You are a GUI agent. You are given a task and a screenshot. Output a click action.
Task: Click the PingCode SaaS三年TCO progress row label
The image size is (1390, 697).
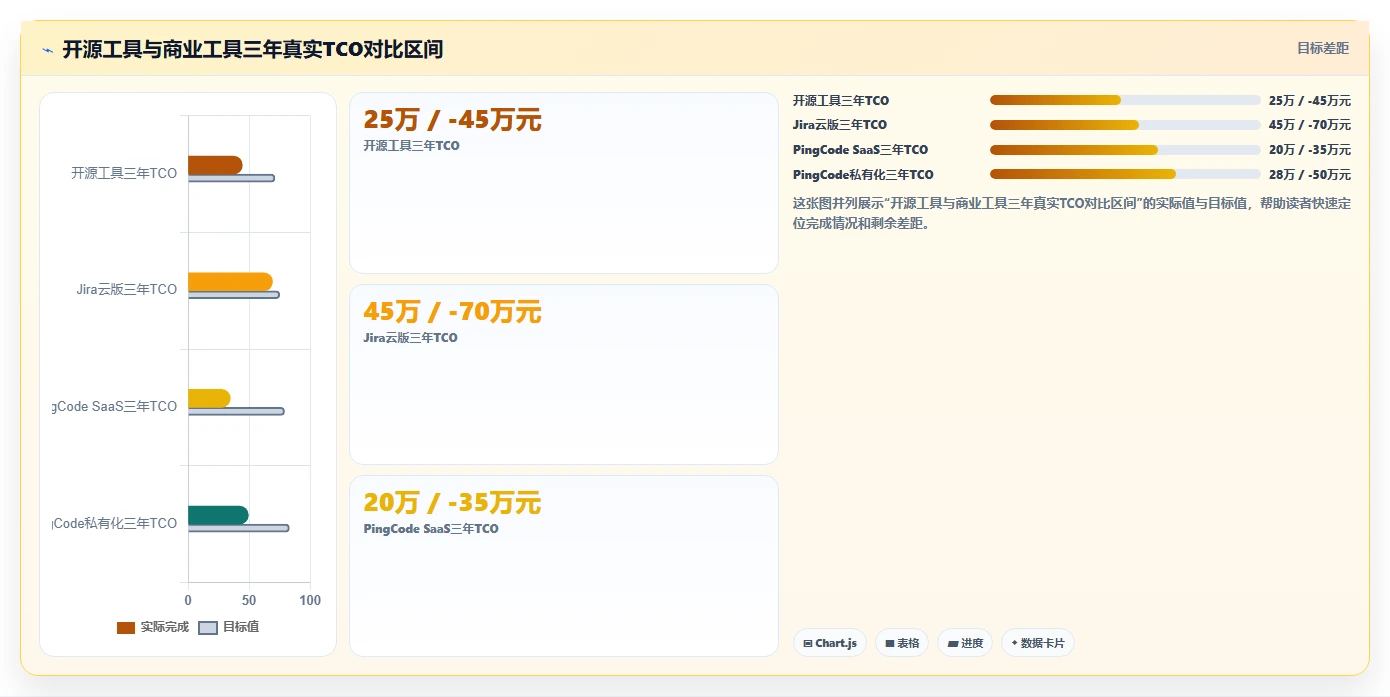(861, 150)
